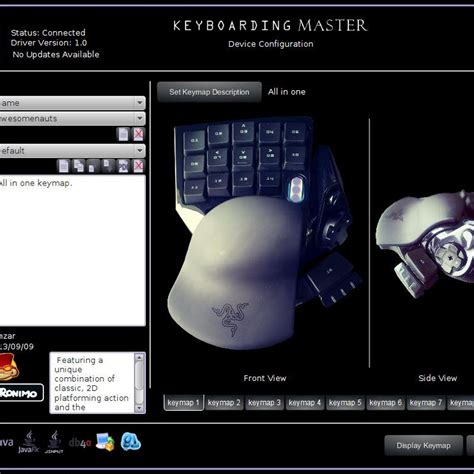
Task: Click the 'No Updates Available' text
Action: [x=56, y=54]
